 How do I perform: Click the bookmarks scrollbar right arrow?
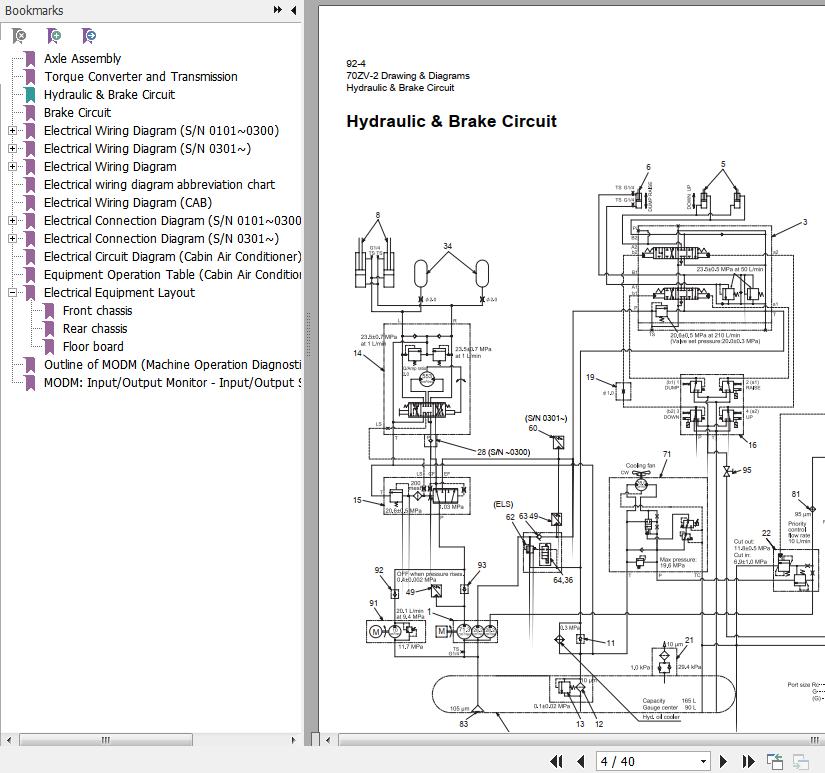click(294, 740)
